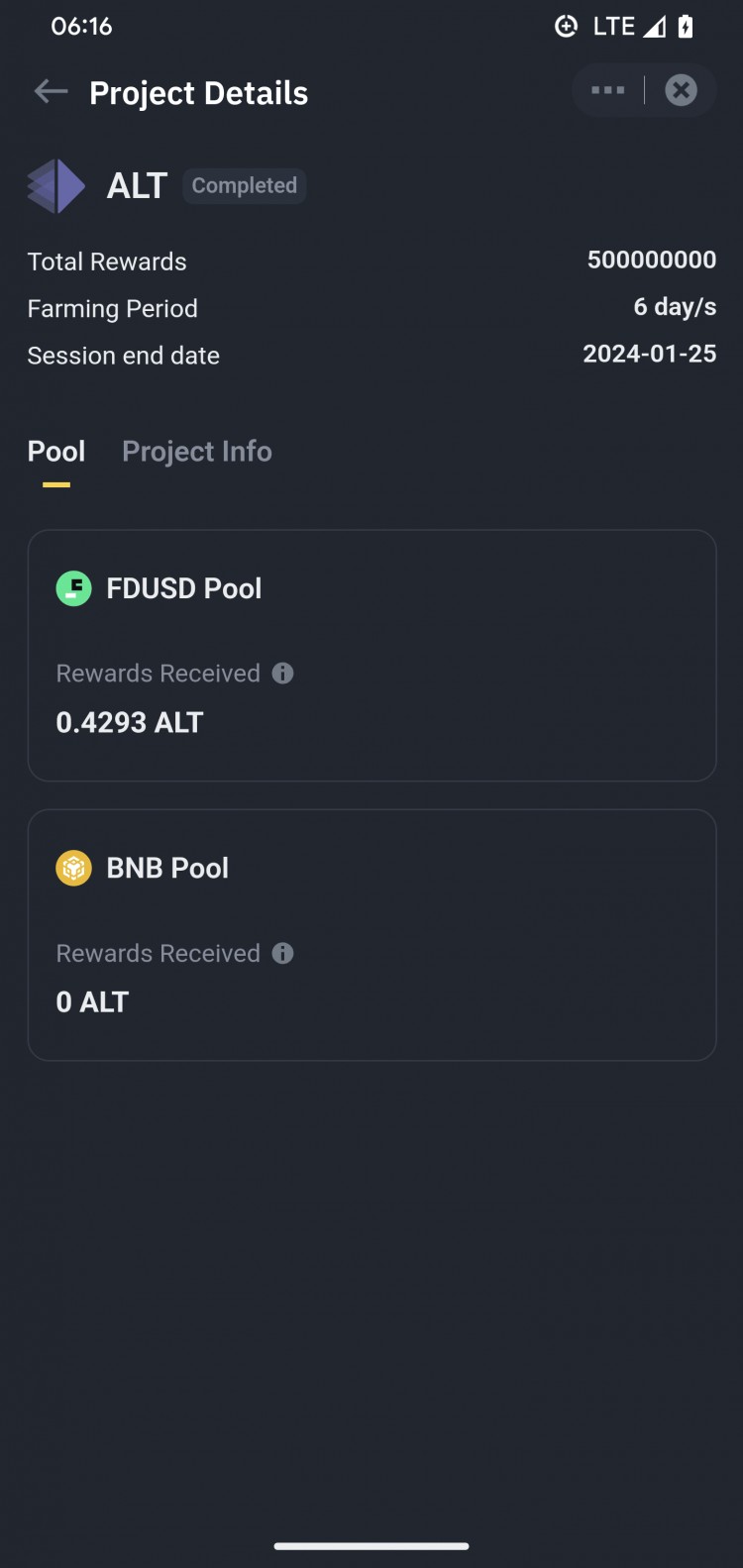The width and height of the screenshot is (743, 1568).
Task: Tap the Total Rewards value 500000000
Action: [x=652, y=260]
